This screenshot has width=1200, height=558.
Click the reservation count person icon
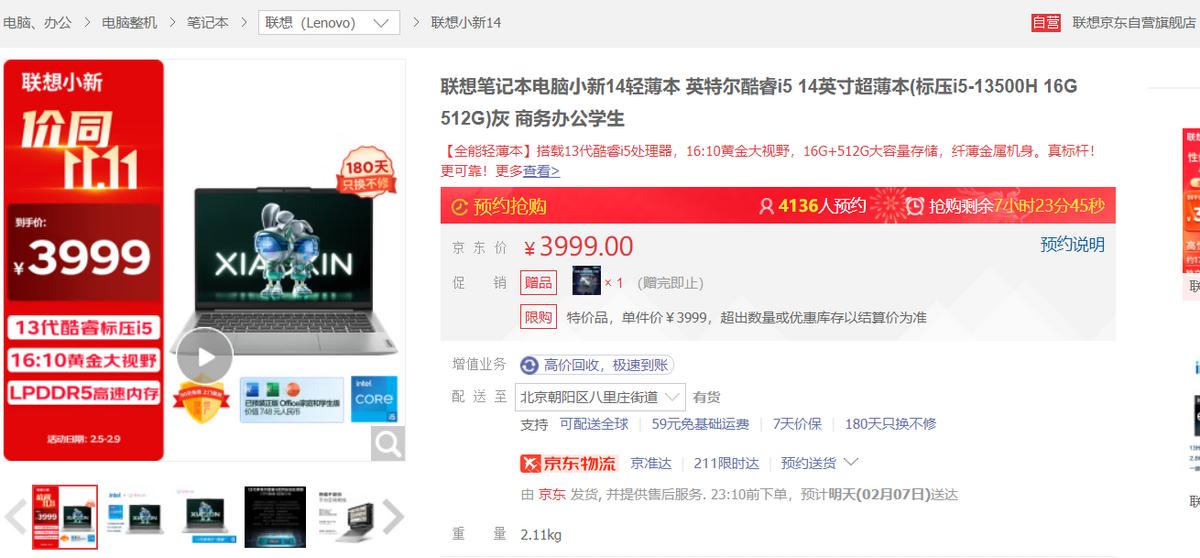pos(767,206)
